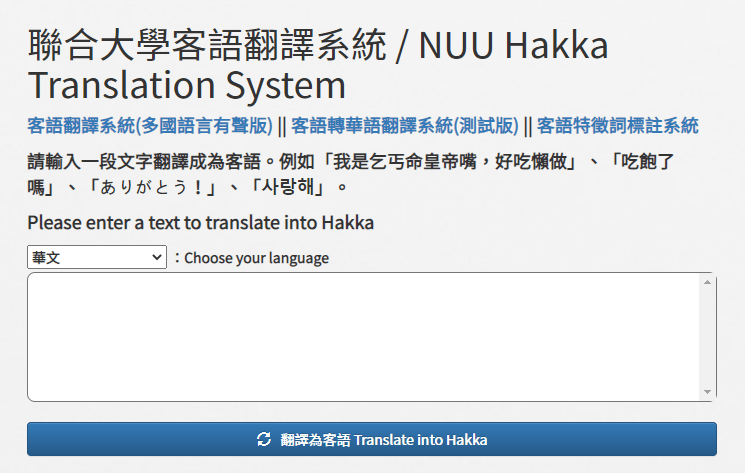Click the example phrase 我是乞丐命皇帝嘴
Image resolution: width=745 pixels, height=473 pixels.
(x=404, y=162)
